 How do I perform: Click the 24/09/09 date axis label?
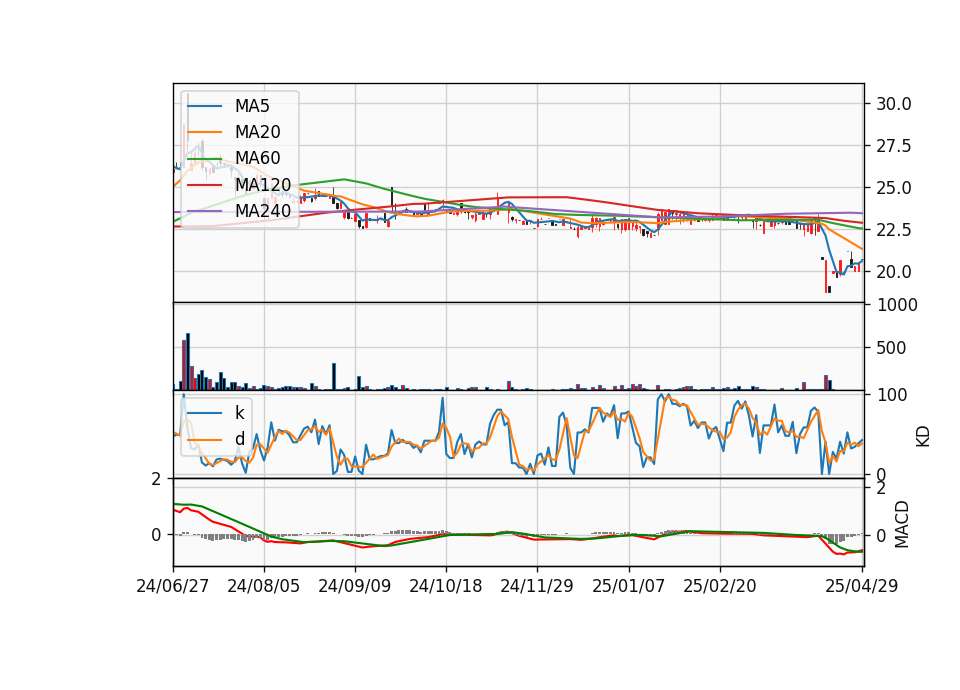tap(354, 586)
